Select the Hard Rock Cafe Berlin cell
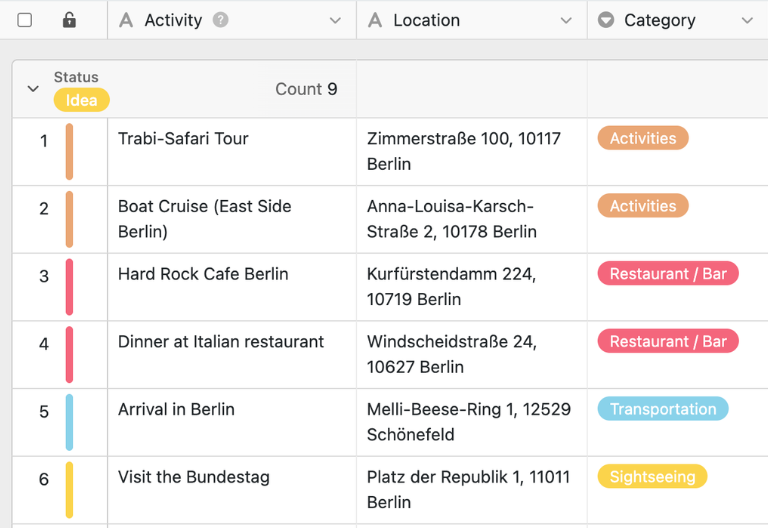This screenshot has height=528, width=768. (x=232, y=287)
